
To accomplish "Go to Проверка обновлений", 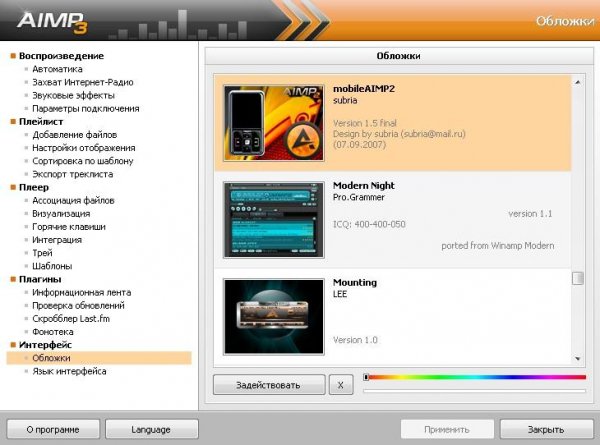I will 78,306.
